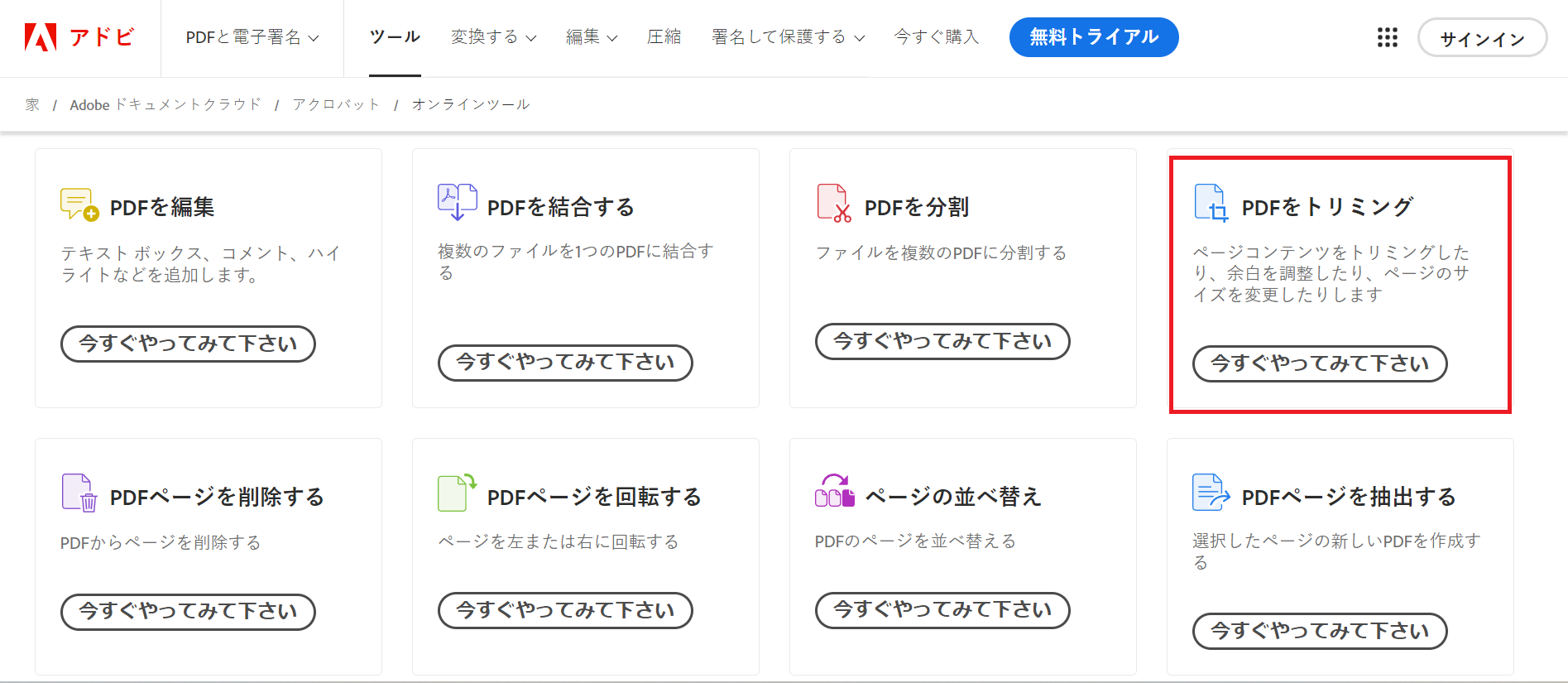Open the 圧縮 menu item
Viewport: 1568px width, 683px height.
click(x=664, y=37)
